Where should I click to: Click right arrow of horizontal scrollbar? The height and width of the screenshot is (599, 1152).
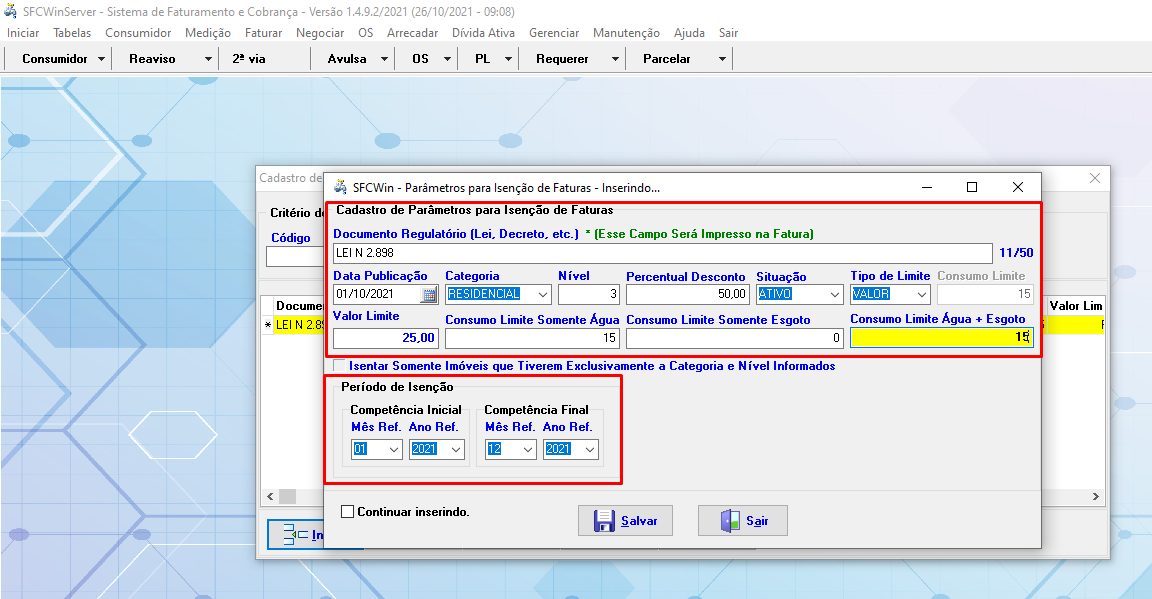[1096, 497]
